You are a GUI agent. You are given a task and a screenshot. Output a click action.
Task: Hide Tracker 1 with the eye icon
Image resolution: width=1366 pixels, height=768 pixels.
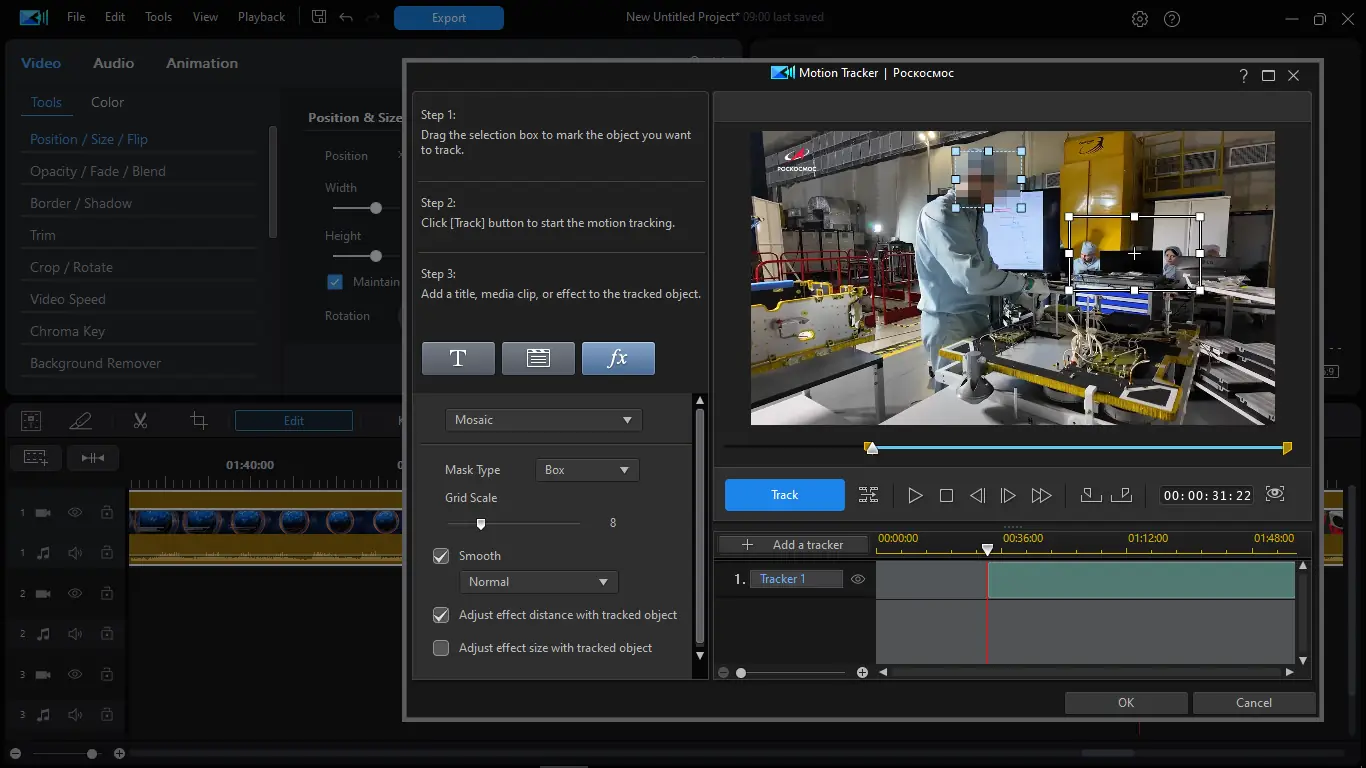[x=858, y=579]
